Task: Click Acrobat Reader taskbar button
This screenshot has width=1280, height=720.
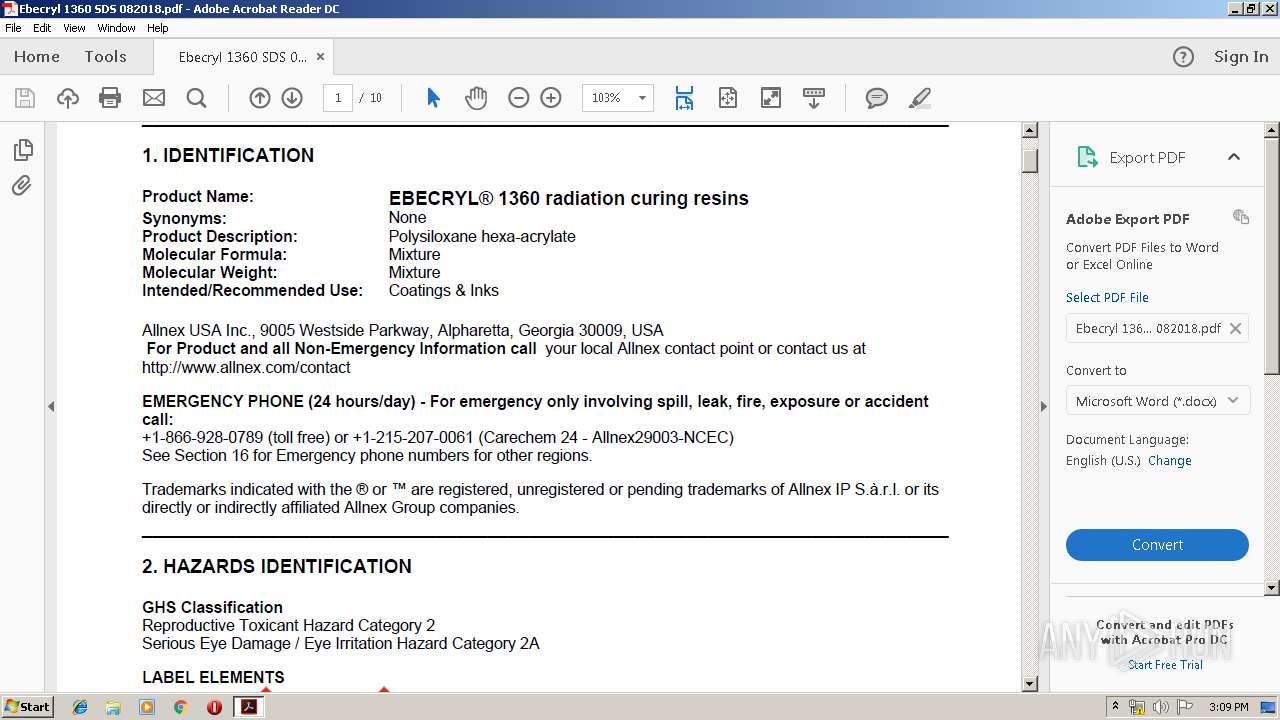Action: pyautogui.click(x=248, y=707)
